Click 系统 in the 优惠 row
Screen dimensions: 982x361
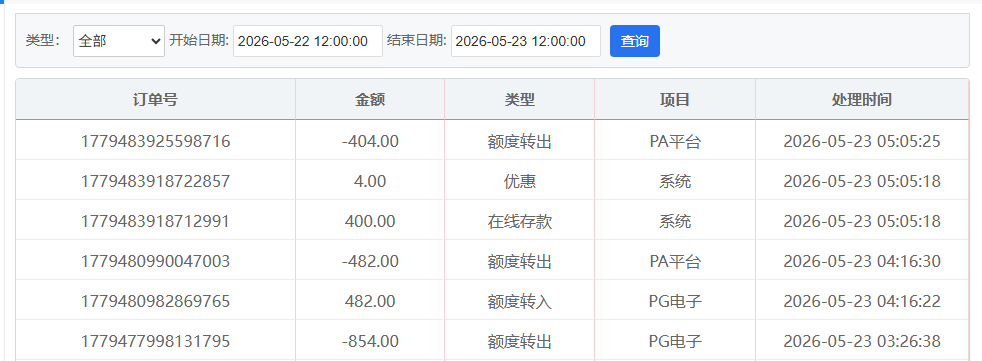[675, 181]
